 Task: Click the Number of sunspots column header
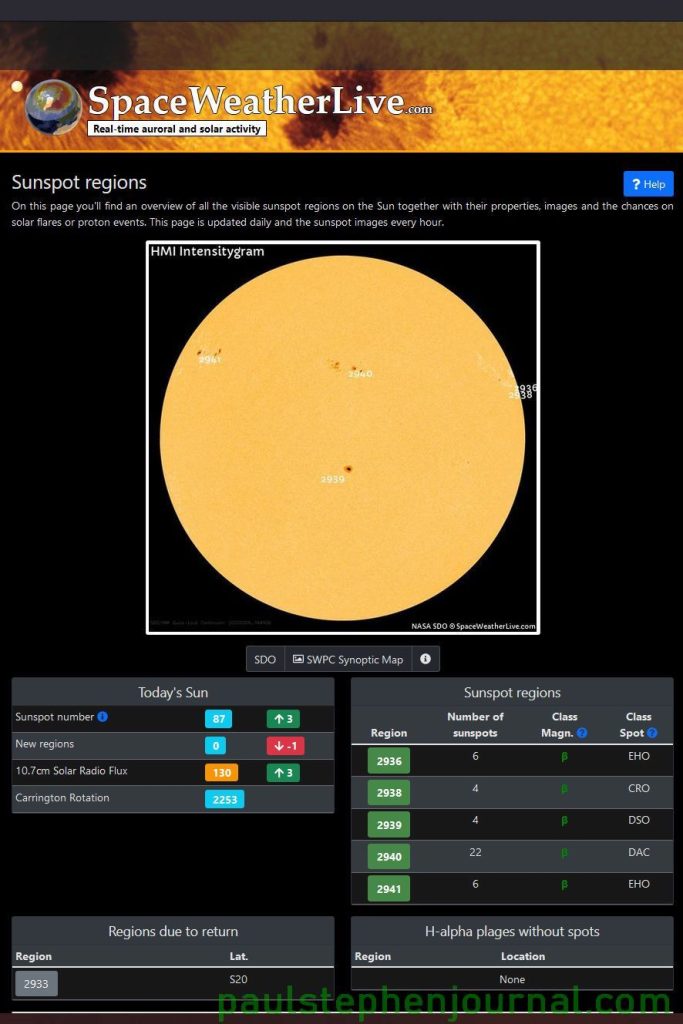click(475, 725)
